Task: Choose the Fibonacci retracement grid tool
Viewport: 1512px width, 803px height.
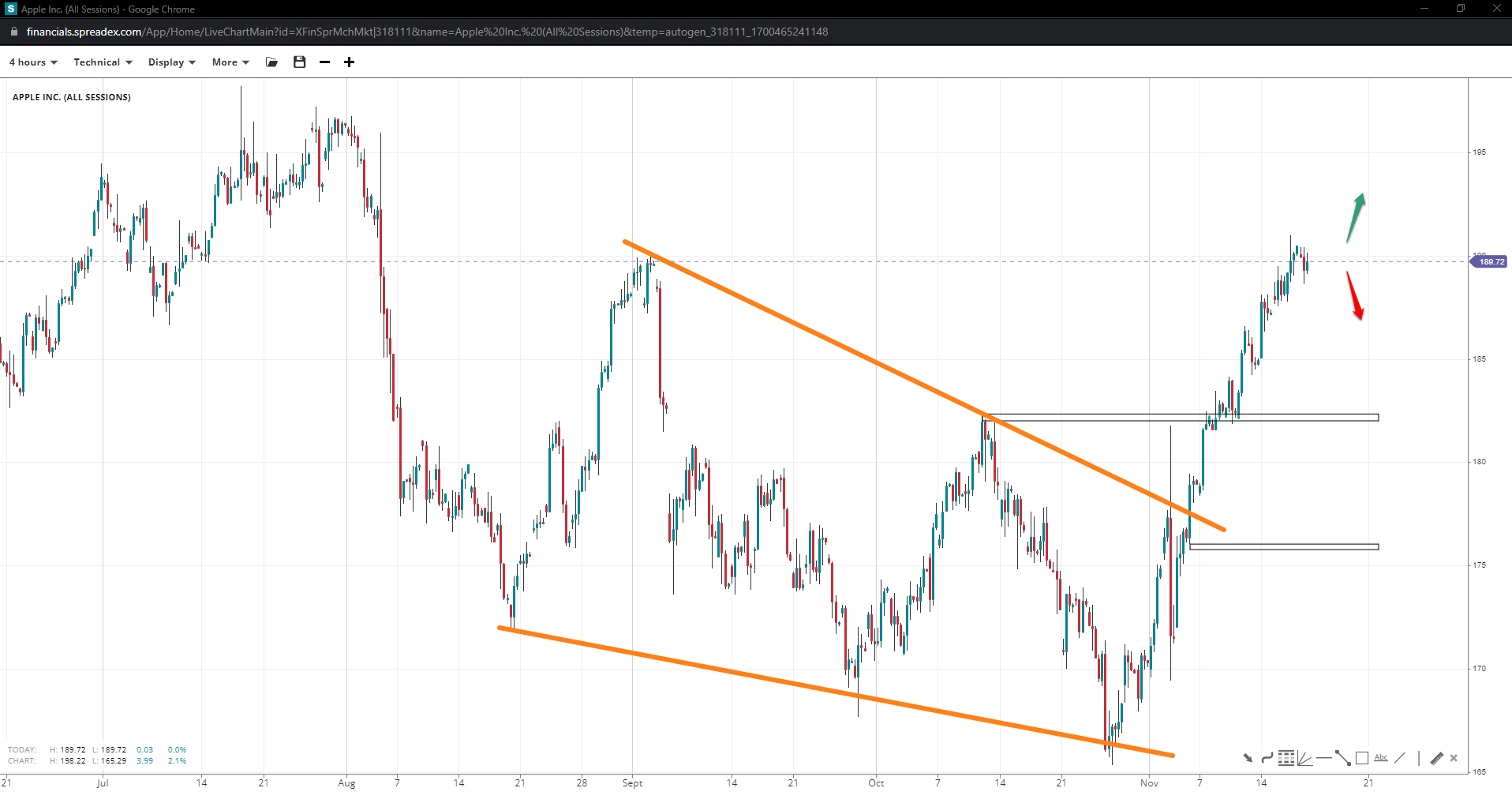Action: tap(1286, 758)
